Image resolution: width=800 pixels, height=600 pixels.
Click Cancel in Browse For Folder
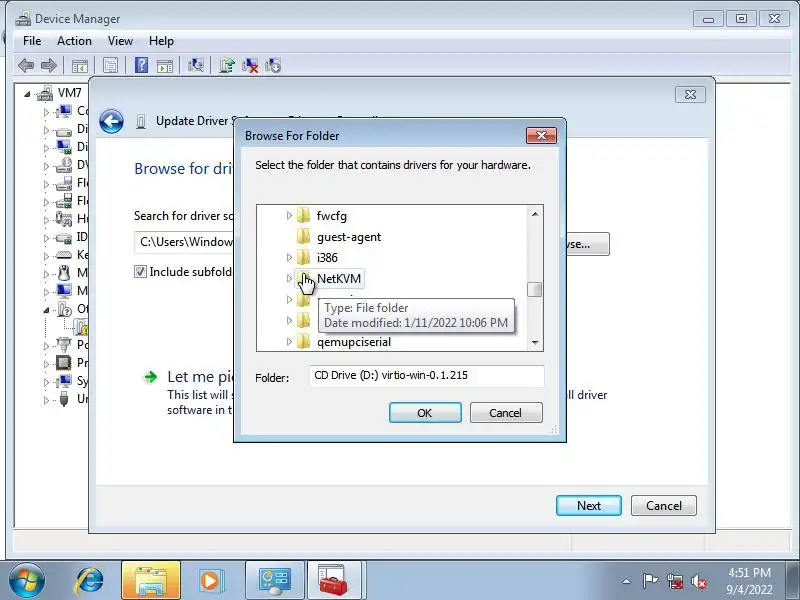point(506,413)
